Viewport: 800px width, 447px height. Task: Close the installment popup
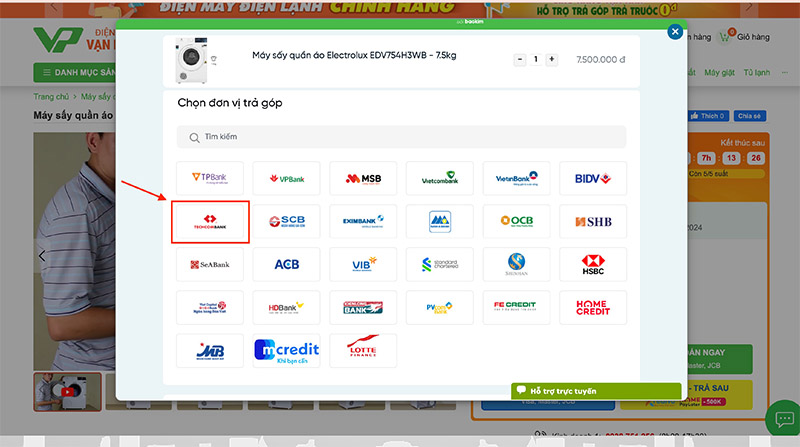(x=675, y=32)
